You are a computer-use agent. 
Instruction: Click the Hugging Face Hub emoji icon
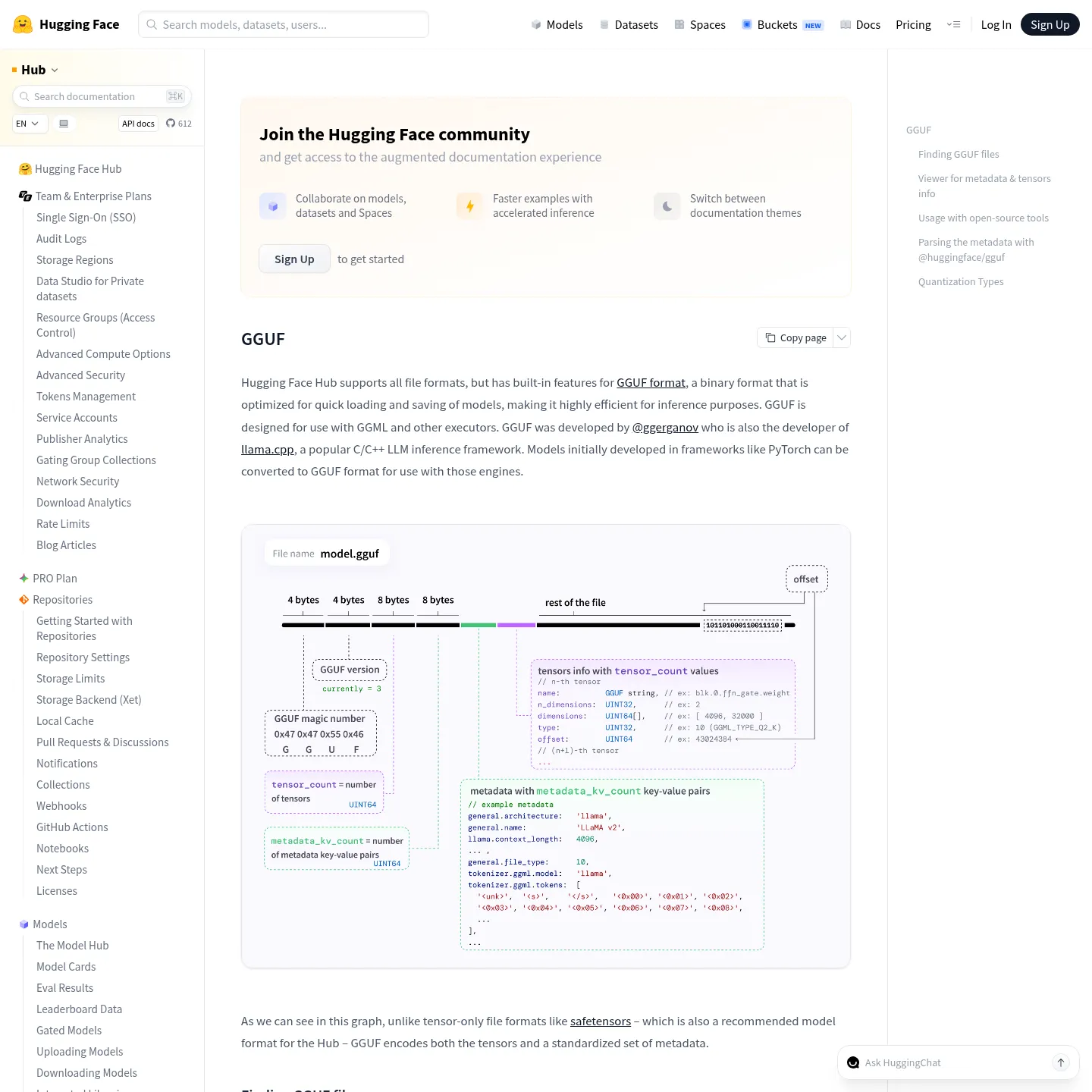[25, 169]
